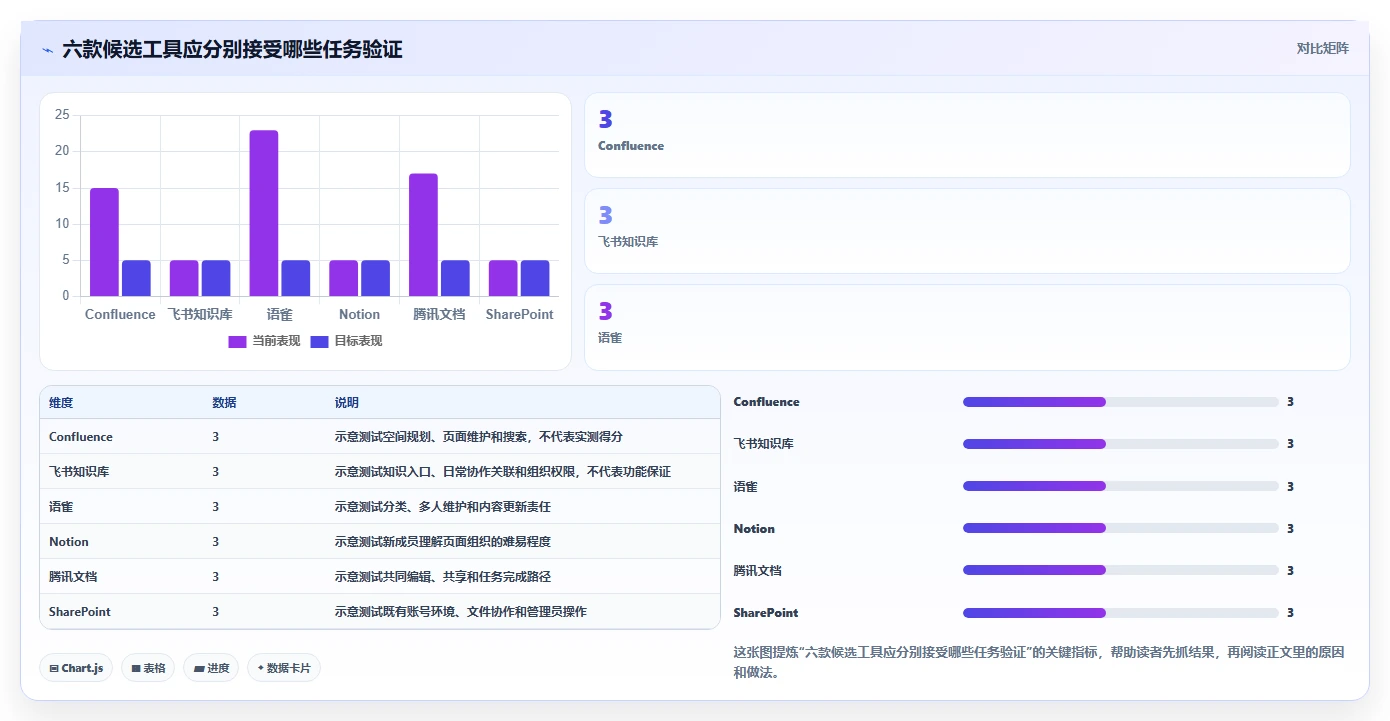Screen dimensions: 1390x721
Task: Click the 维度 column header
Action: point(61,403)
